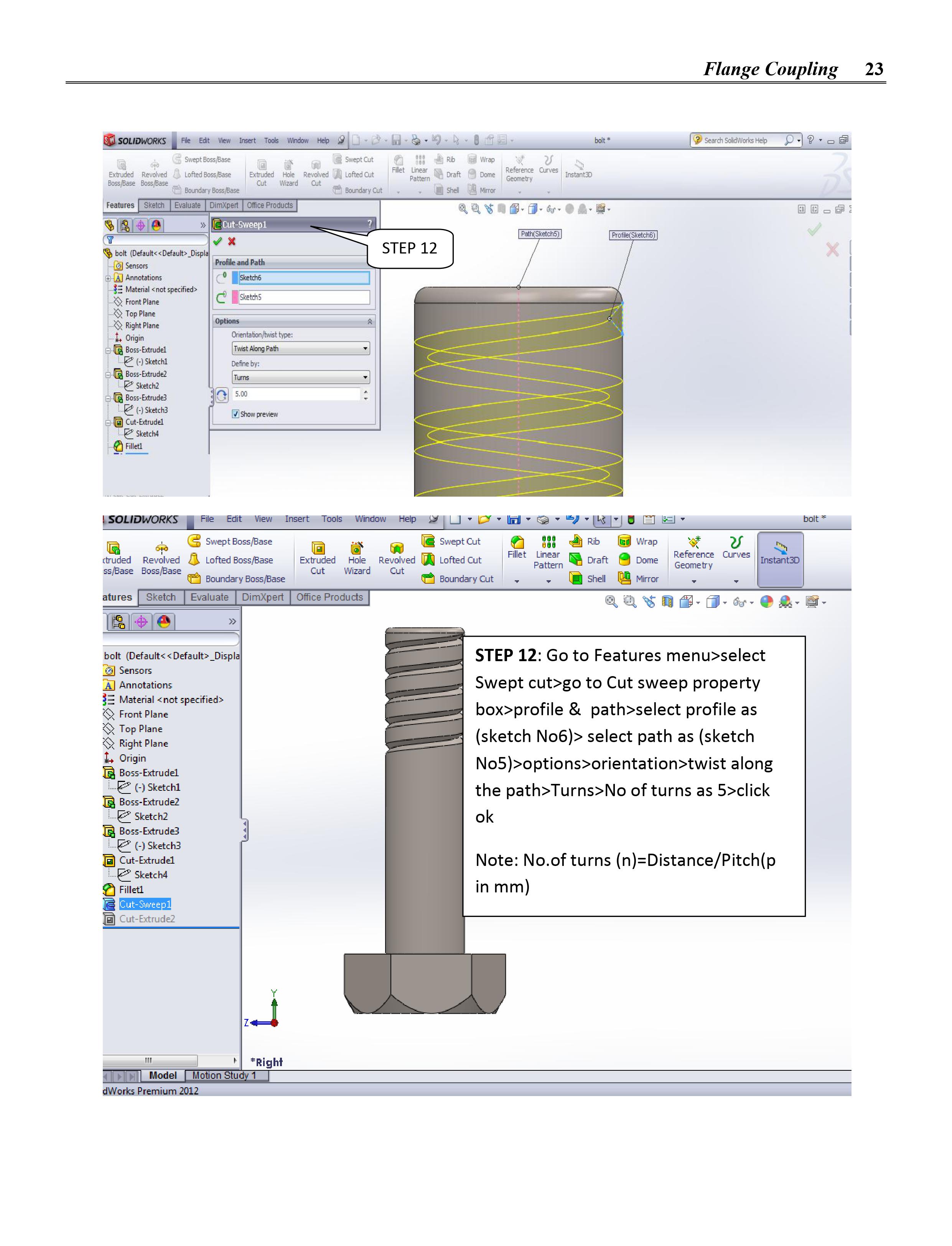
Task: Click the Swept Cut icon in lower ribbon
Action: [x=428, y=541]
